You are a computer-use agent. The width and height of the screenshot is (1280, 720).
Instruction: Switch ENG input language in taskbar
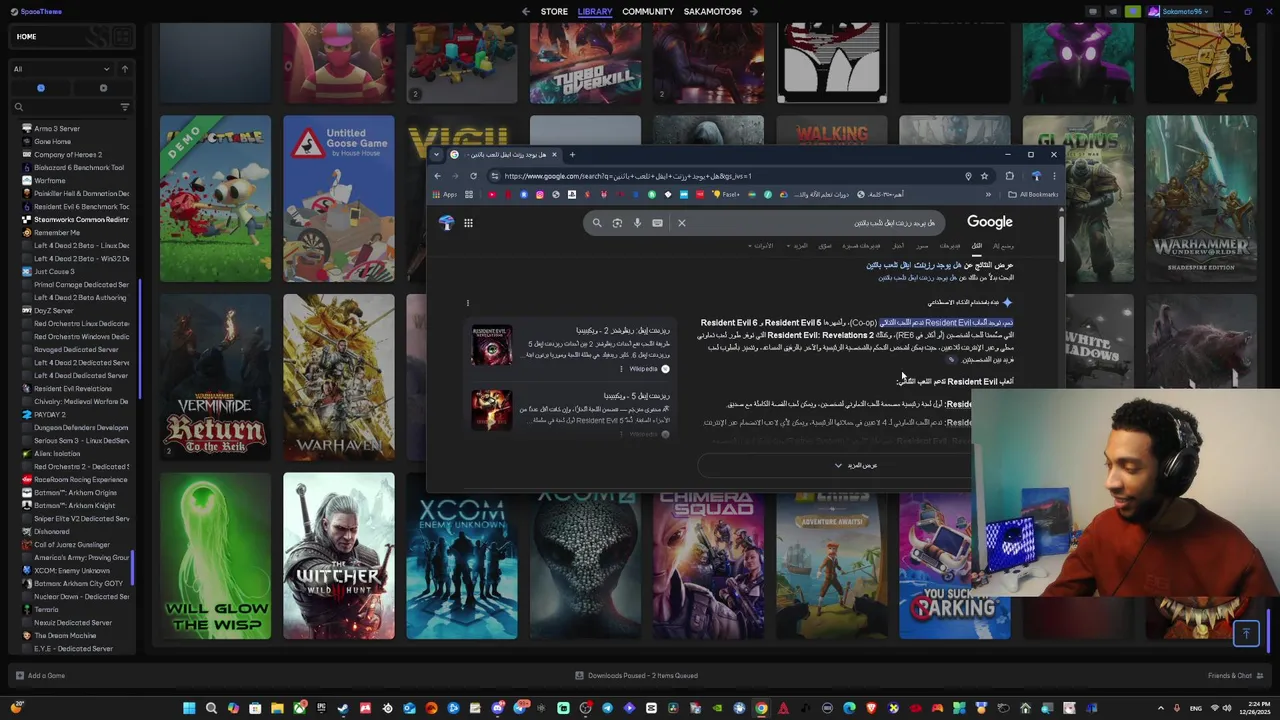click(x=1198, y=708)
